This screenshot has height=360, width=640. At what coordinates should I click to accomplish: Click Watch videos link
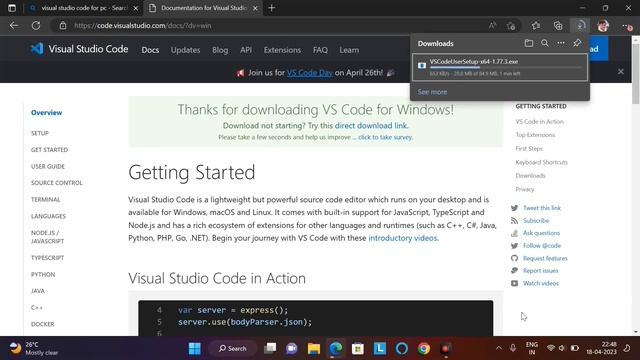540,283
